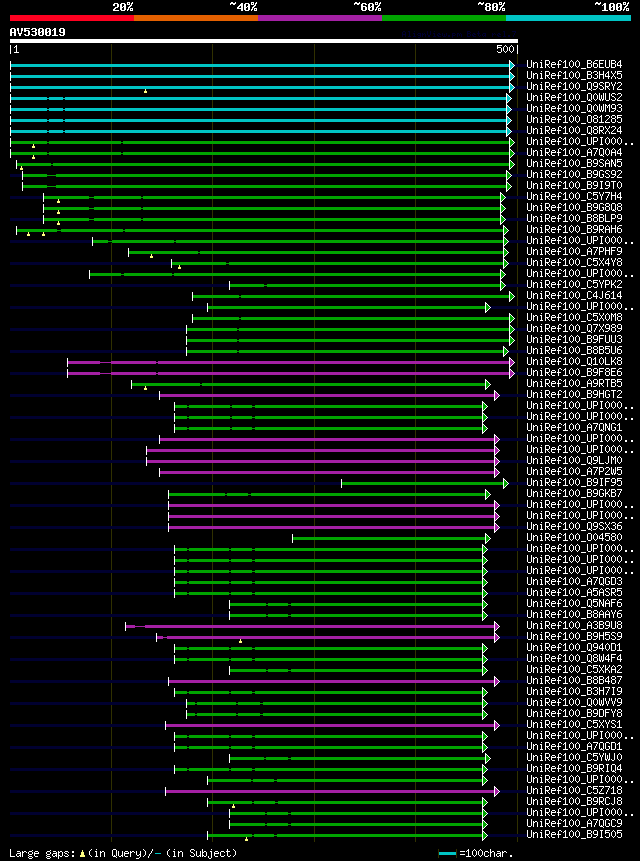Open hit UniRef100_B3H4X5
Viewport: 640px width, 861px height.
574,76
